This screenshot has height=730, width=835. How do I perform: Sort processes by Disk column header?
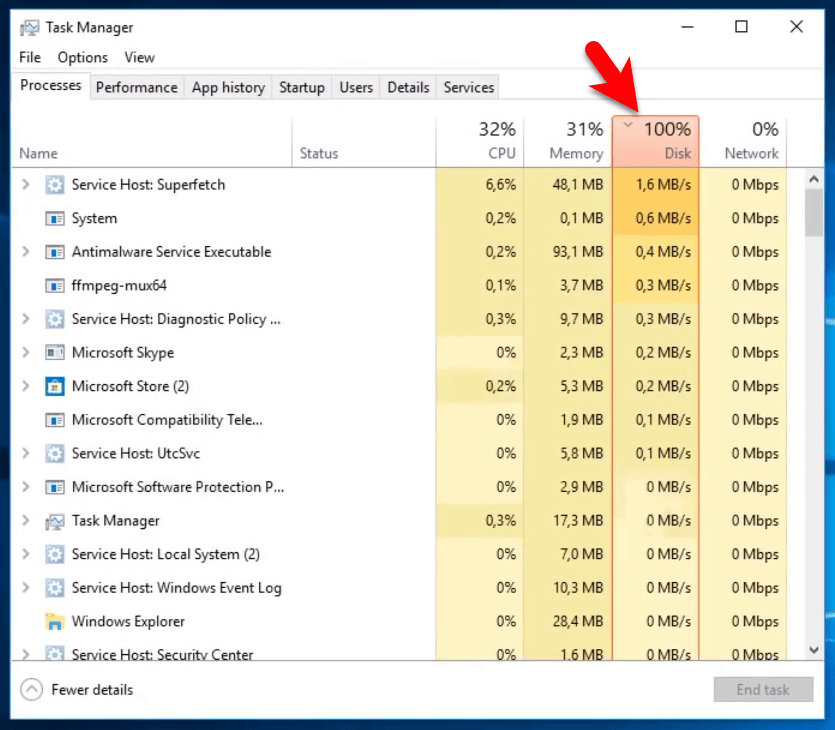click(x=656, y=142)
